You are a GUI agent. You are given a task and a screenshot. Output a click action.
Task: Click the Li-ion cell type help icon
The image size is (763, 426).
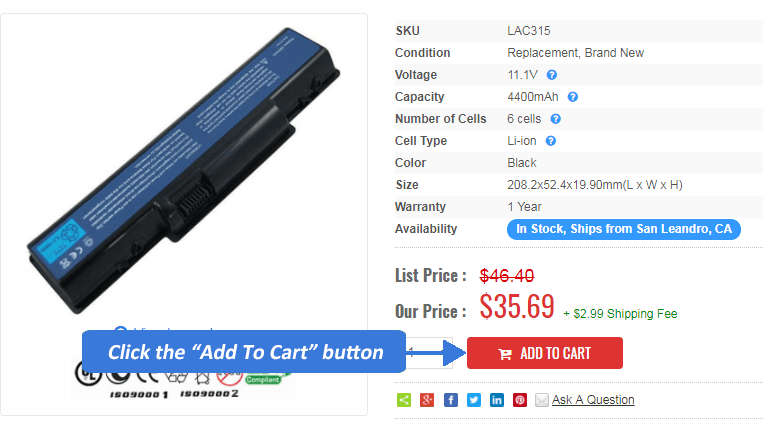coord(550,141)
